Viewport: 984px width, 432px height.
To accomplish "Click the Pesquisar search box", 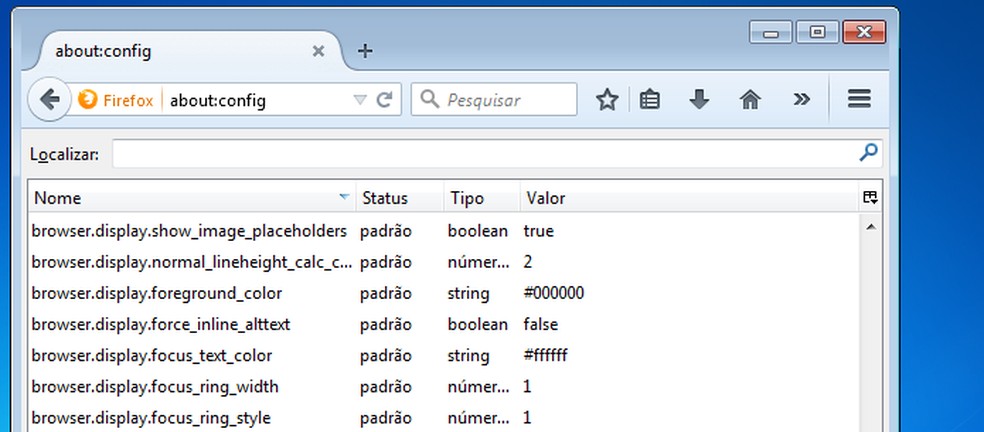I will [x=494, y=99].
